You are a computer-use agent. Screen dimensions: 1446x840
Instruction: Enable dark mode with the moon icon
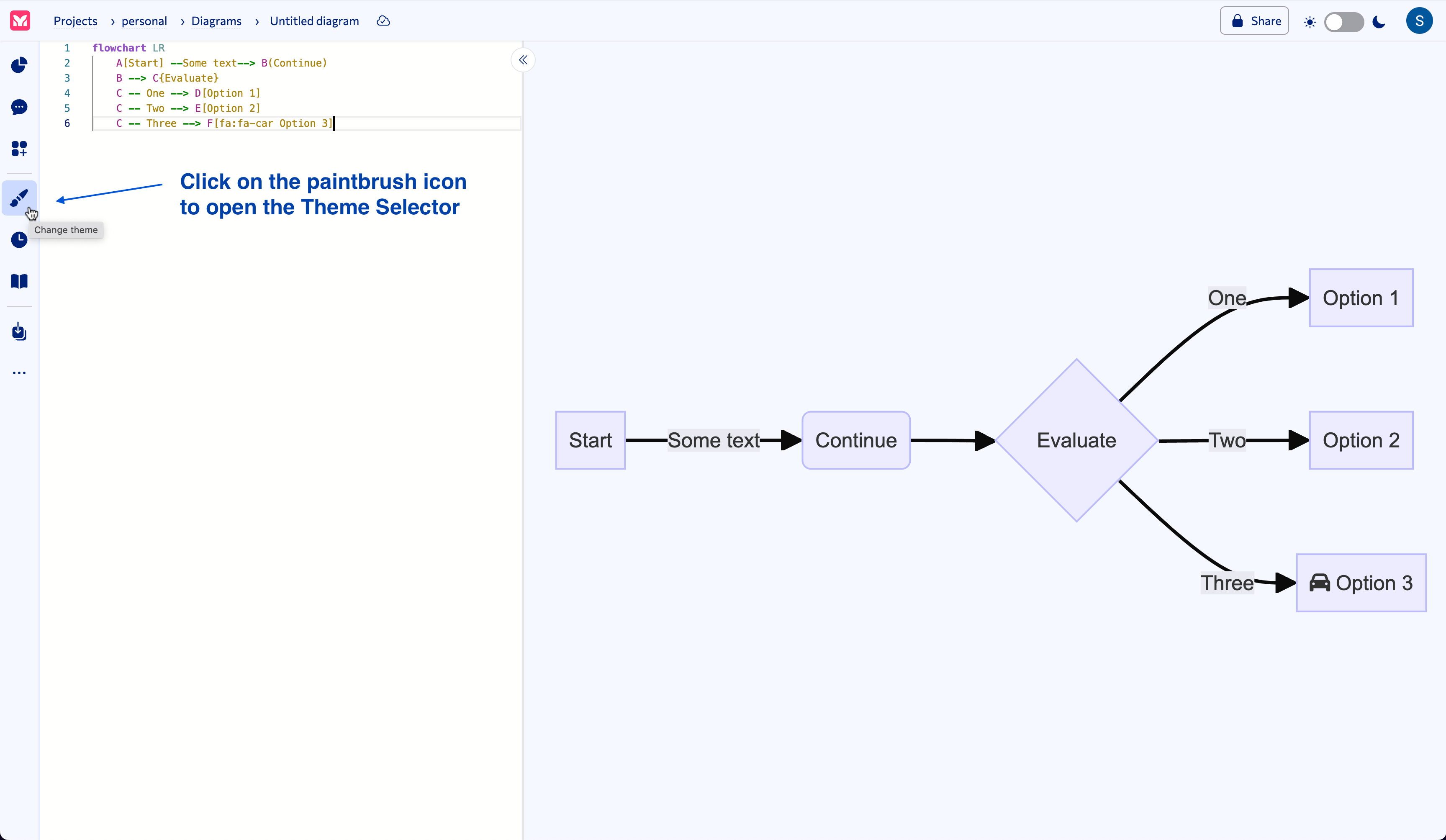pos(1379,22)
